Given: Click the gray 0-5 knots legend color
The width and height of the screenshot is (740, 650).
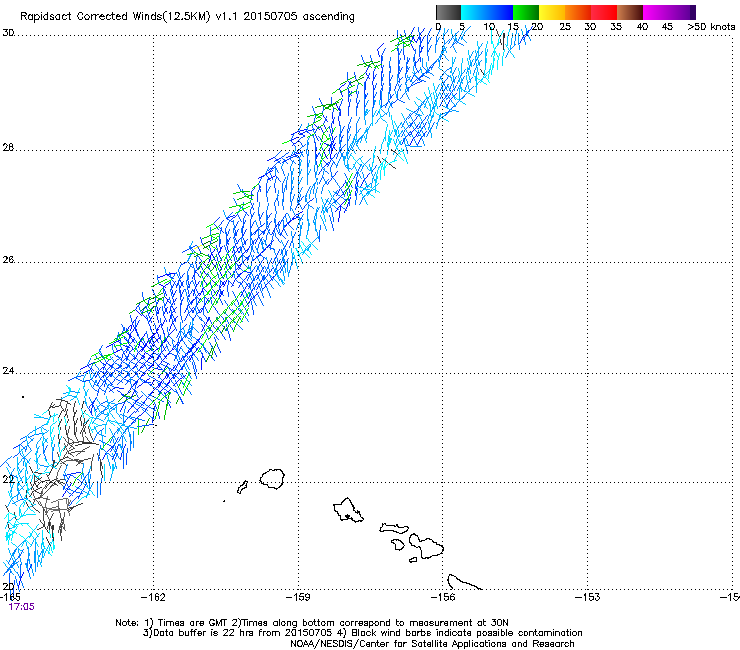Looking at the screenshot, I should (448, 12).
